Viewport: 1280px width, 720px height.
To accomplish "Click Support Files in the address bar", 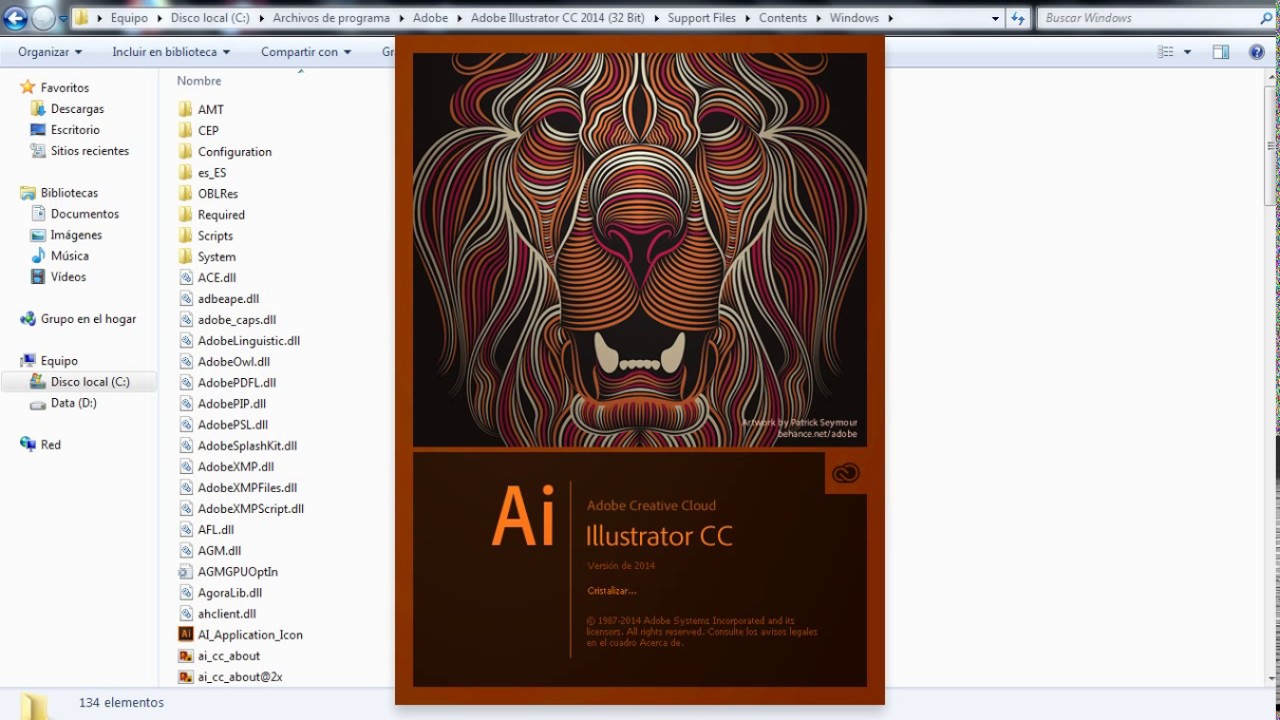I will tap(701, 18).
